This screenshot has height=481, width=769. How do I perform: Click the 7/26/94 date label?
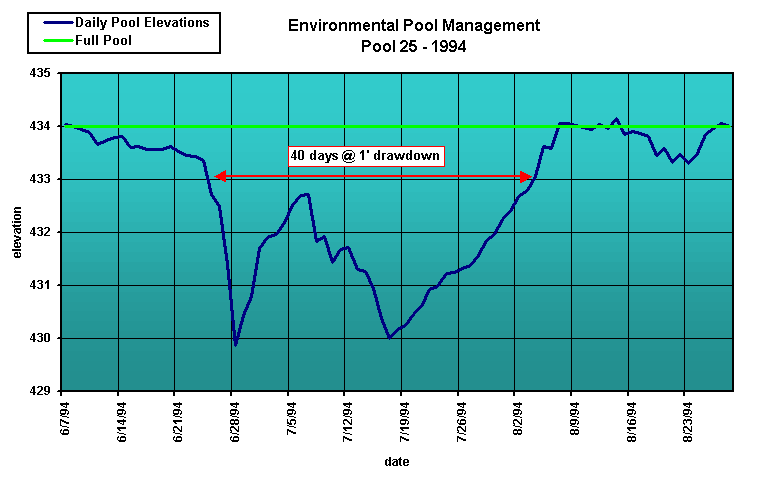(x=461, y=422)
